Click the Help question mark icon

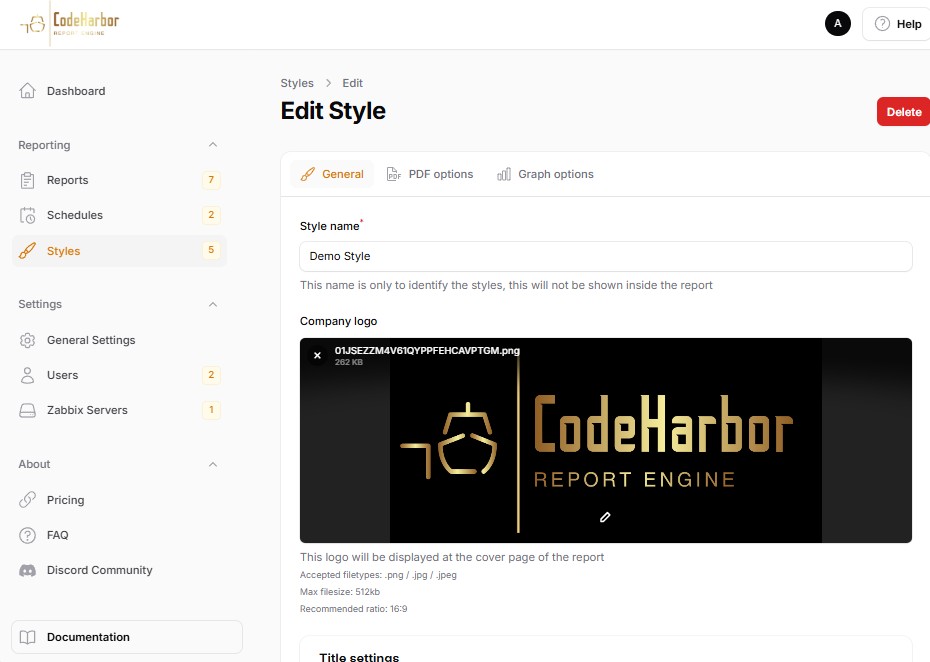click(x=882, y=24)
